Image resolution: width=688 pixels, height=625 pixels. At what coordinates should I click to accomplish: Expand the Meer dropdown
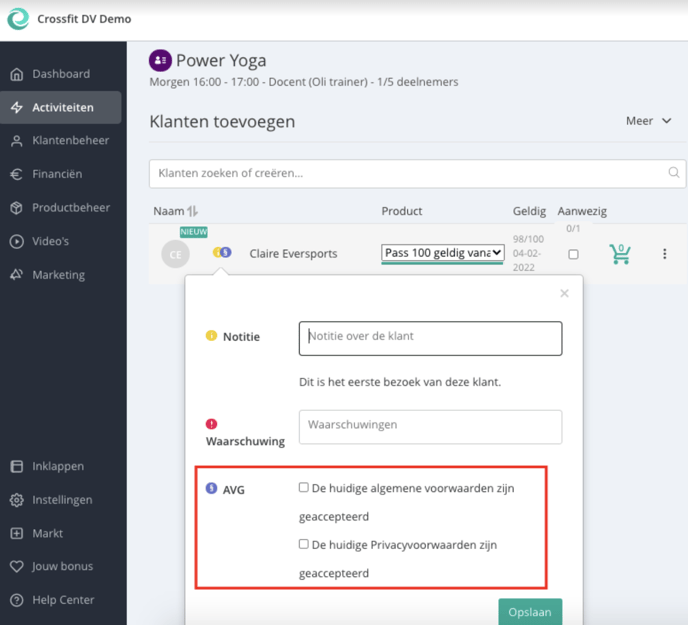tap(649, 121)
